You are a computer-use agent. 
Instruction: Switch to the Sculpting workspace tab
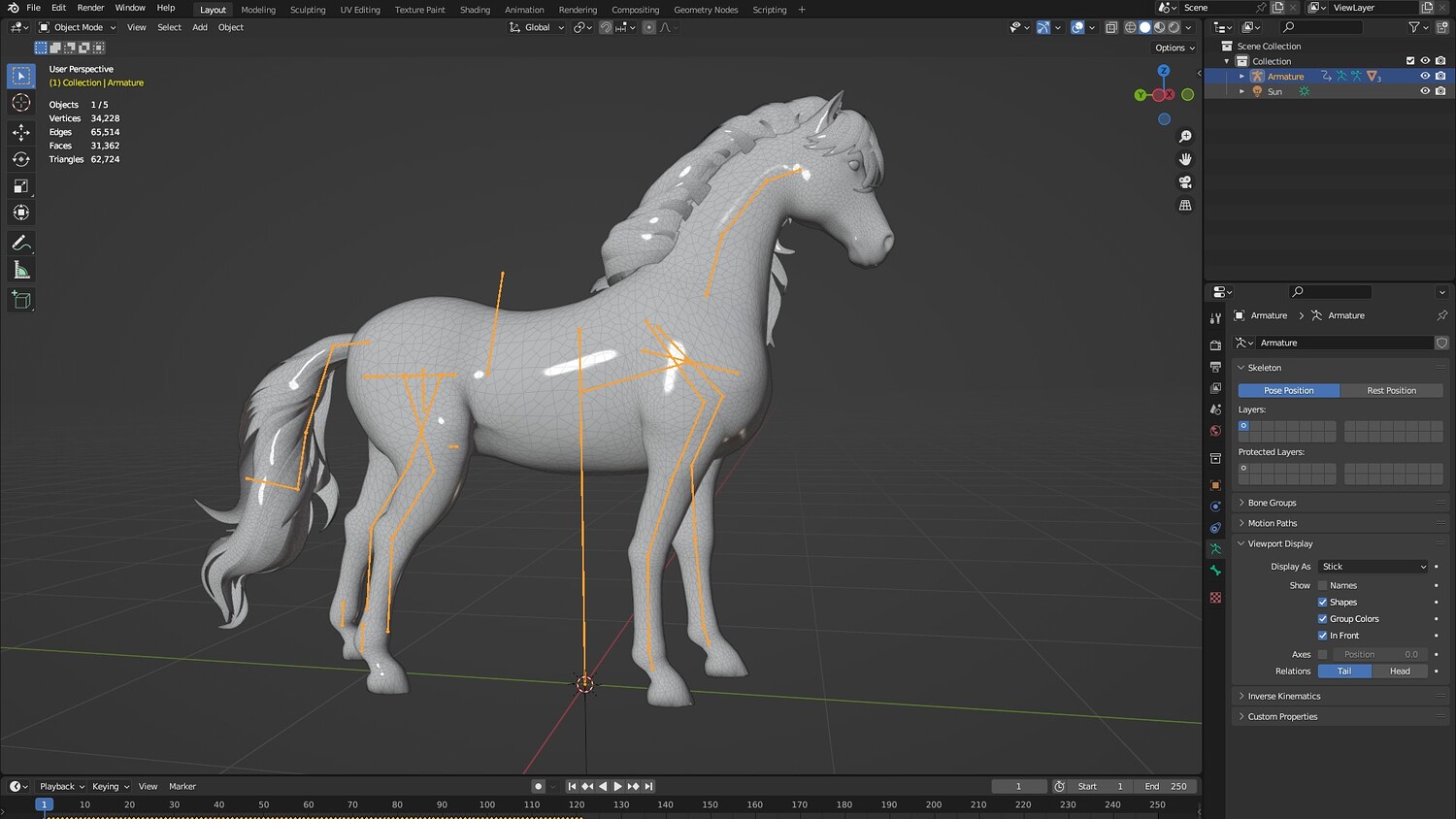(x=308, y=10)
